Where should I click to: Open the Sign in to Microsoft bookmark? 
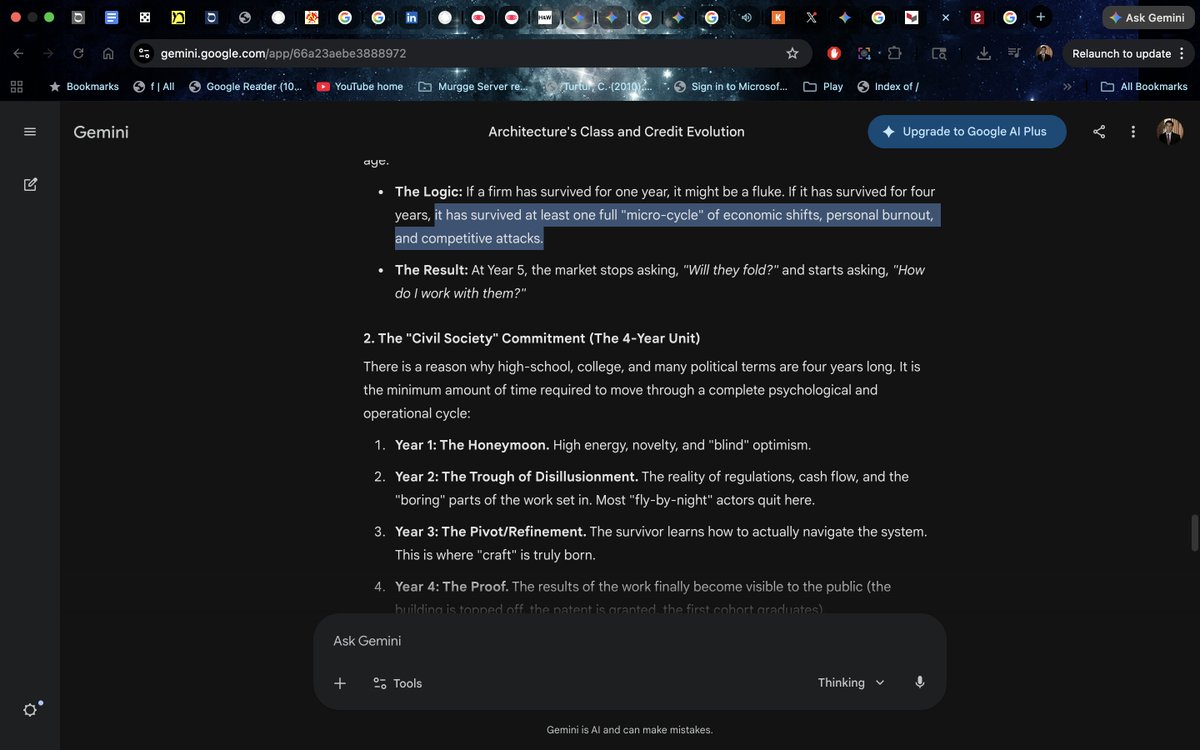pyautogui.click(x=731, y=87)
